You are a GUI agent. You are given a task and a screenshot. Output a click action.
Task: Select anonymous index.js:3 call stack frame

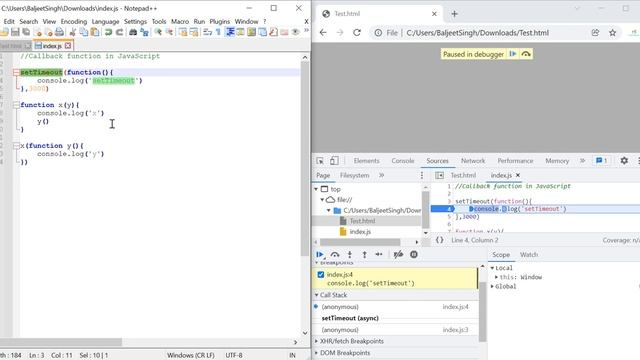point(395,329)
